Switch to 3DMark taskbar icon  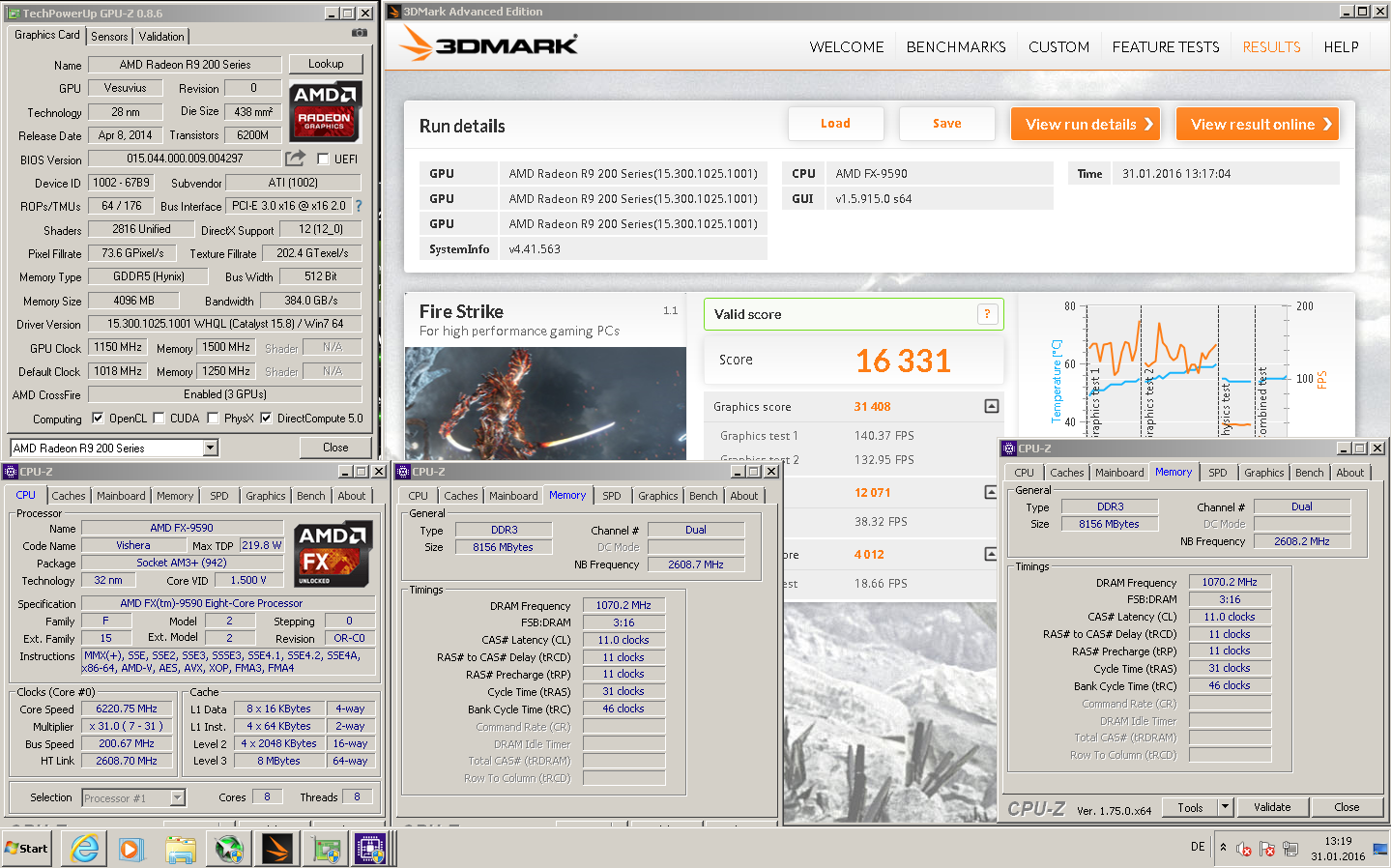click(276, 849)
